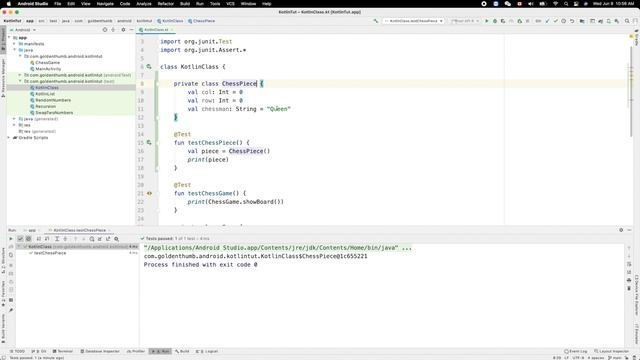Viewport: 640px width, 360px height.
Task: Rerun tests using Run panel play icon
Action: pyautogui.click(x=11, y=239)
